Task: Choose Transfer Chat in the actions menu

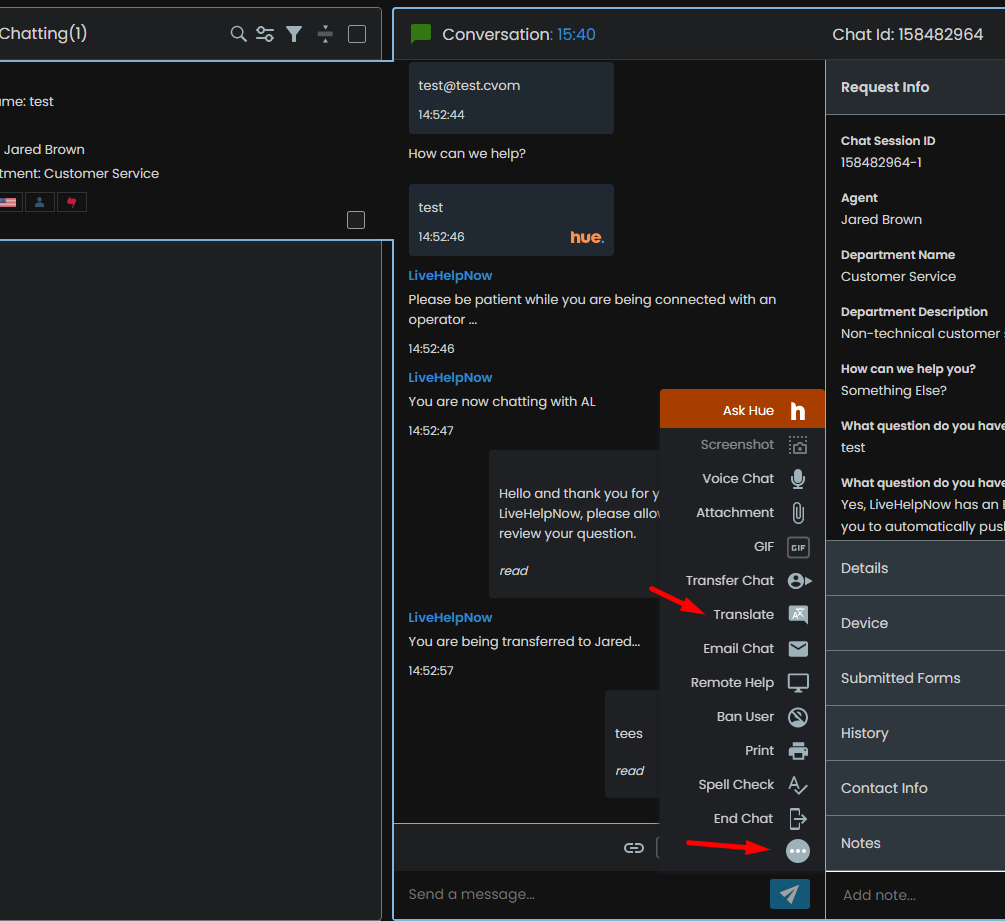Action: [730, 580]
